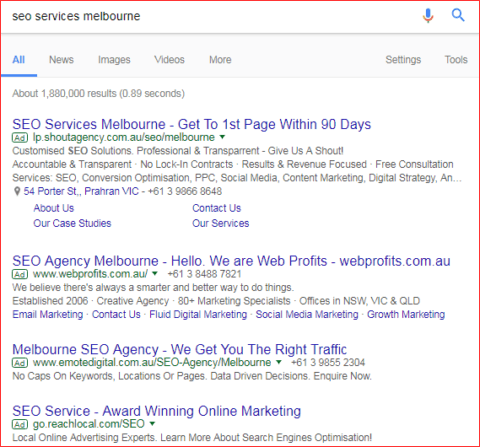This screenshot has width=480, height=447.
Task: Expand dropdown arrow after emotedigital.com.au URL
Action: click(x=279, y=362)
